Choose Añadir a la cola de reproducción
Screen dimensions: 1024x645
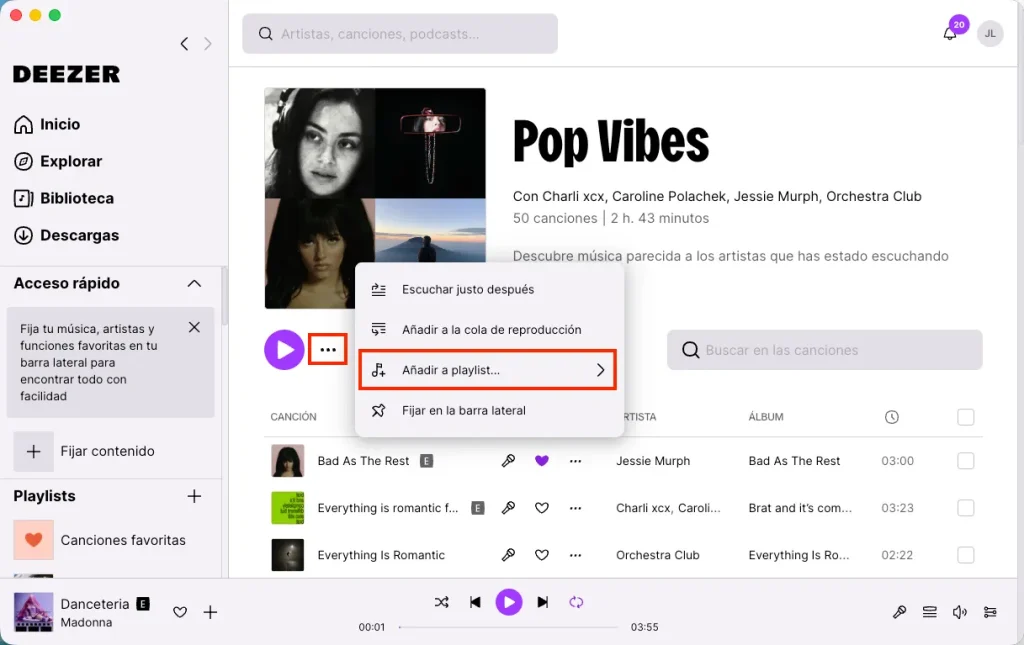click(489, 330)
